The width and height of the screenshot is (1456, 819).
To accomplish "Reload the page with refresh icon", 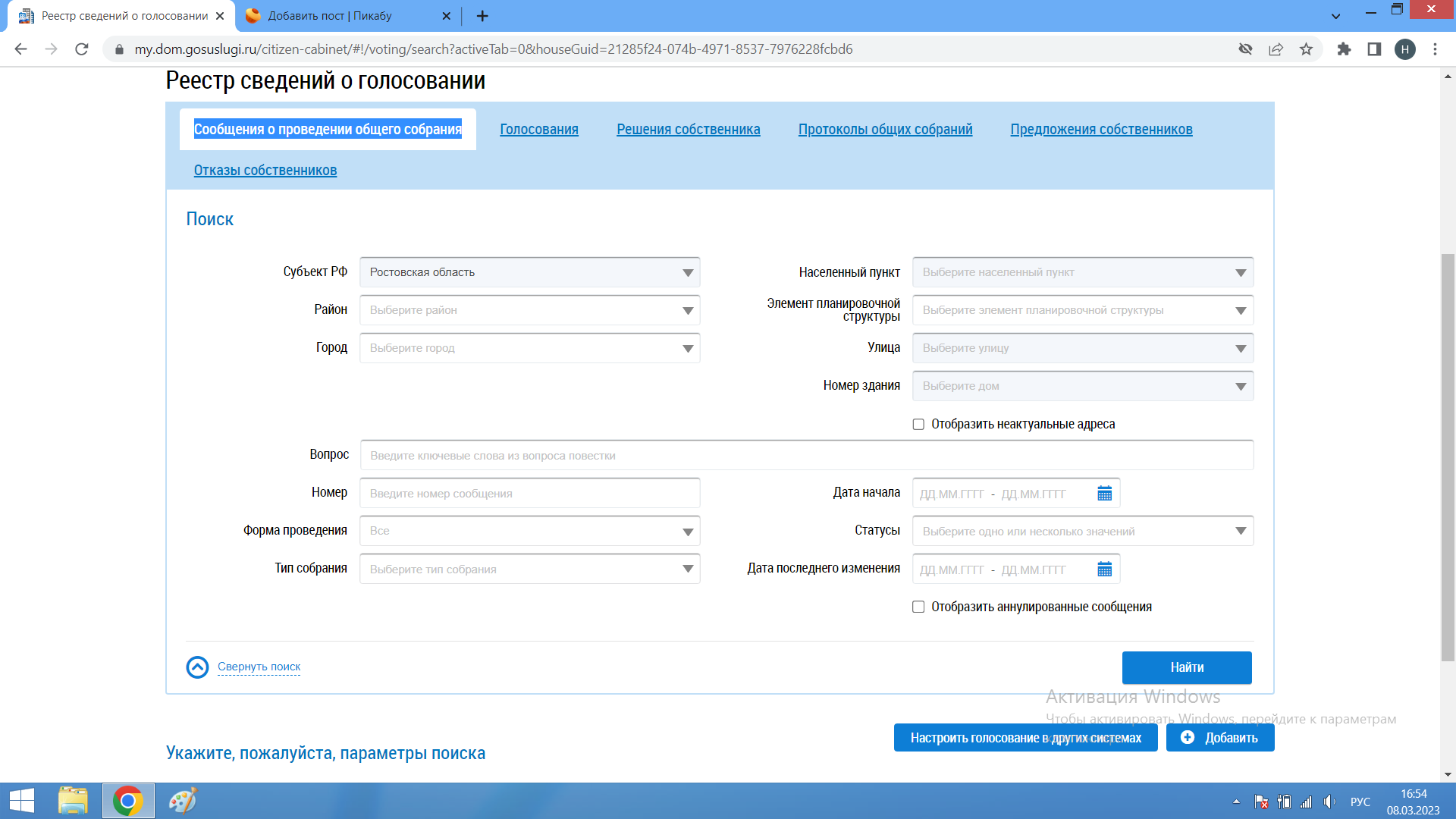I will point(82,49).
